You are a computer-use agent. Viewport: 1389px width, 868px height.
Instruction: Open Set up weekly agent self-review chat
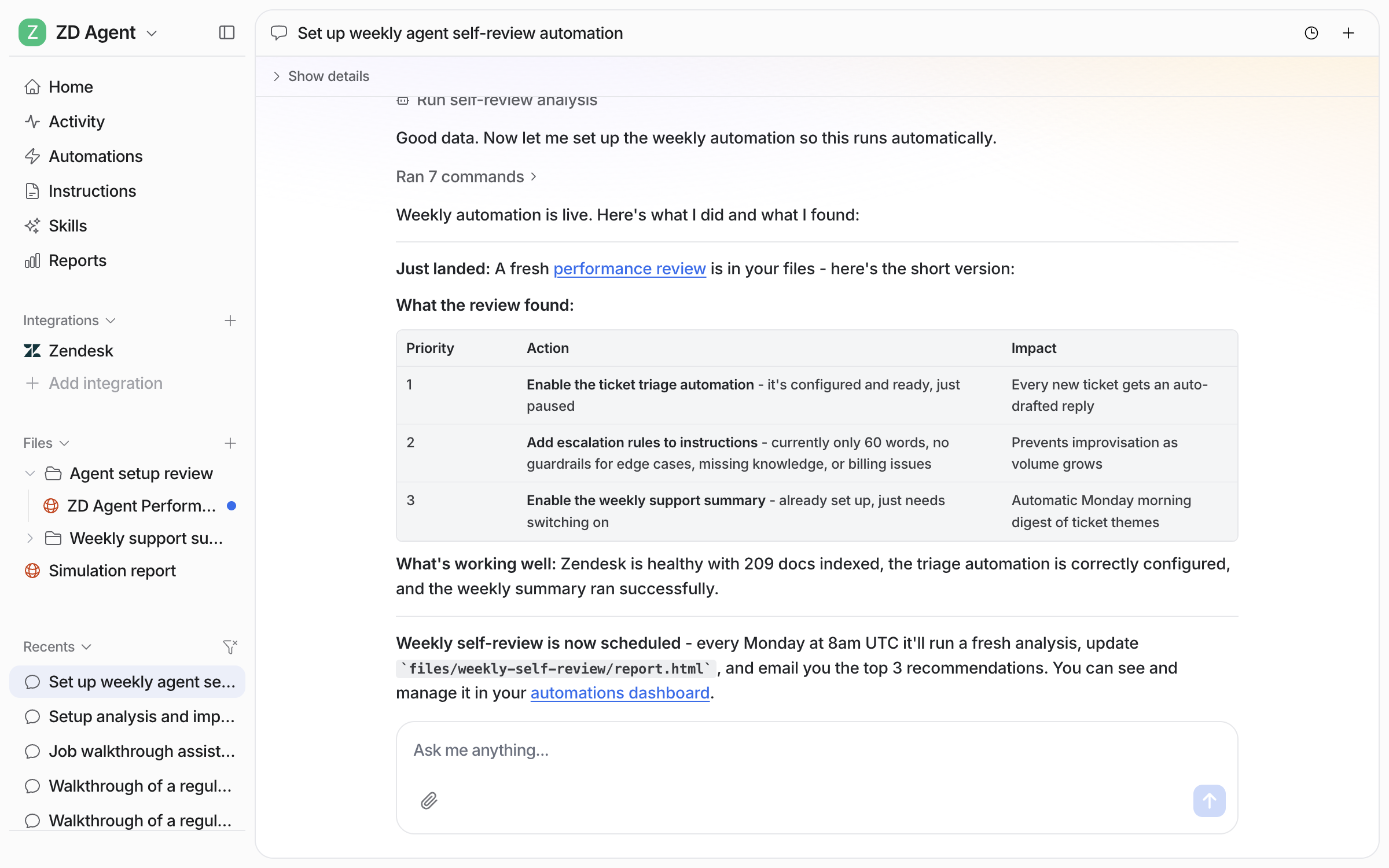point(127,682)
